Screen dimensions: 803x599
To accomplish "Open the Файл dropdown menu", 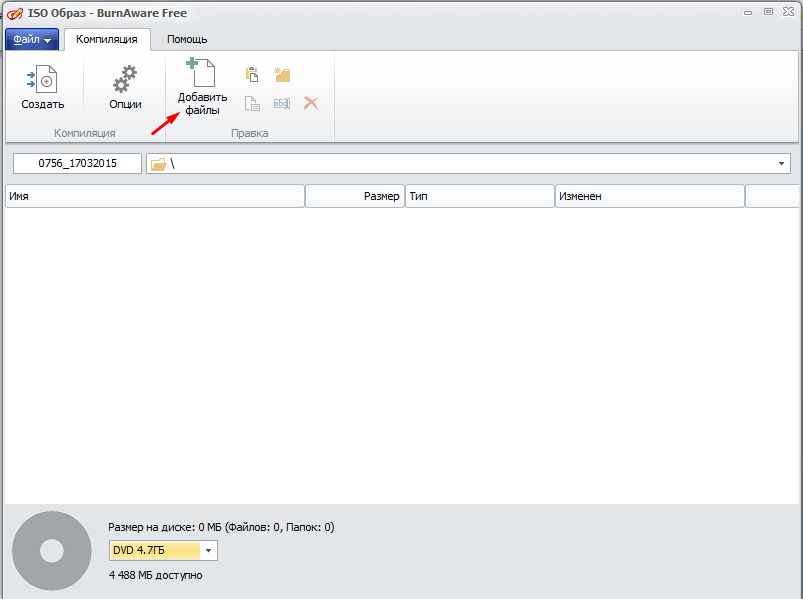I will coord(32,39).
